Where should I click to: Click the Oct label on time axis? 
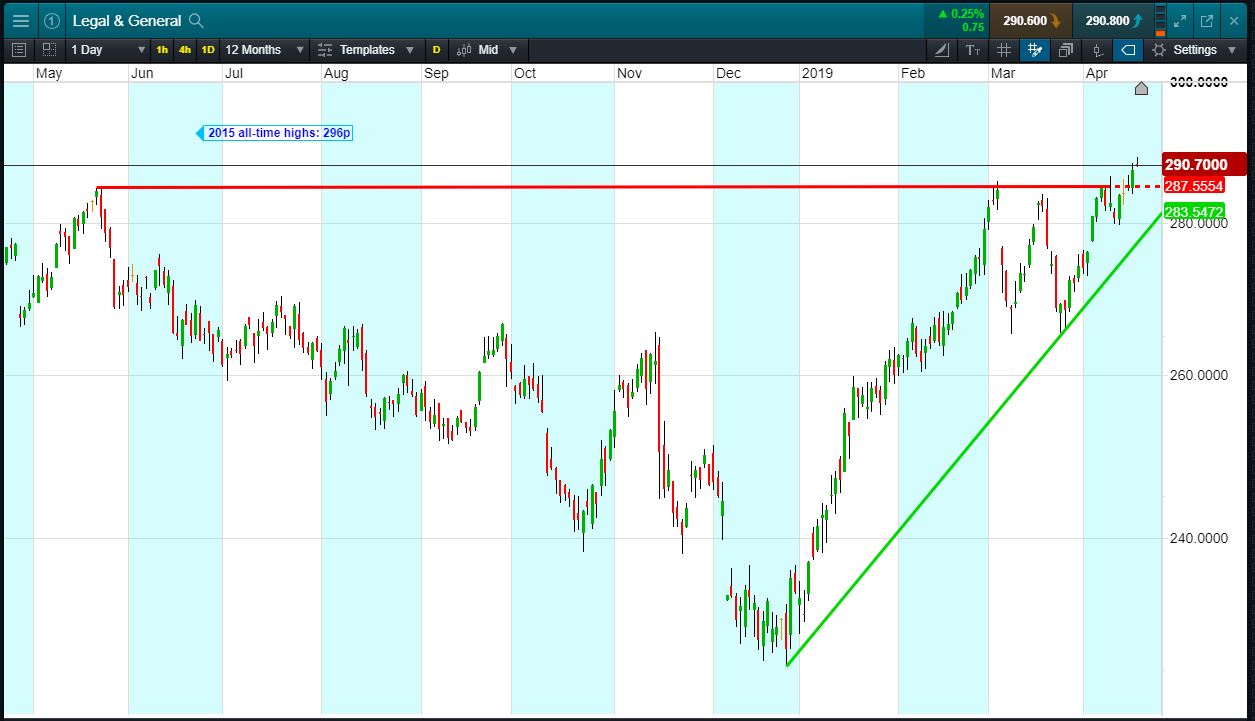pos(525,73)
